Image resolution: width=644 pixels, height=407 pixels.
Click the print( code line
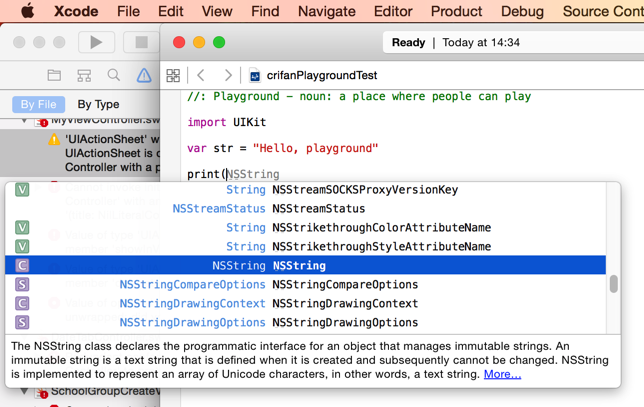point(233,174)
